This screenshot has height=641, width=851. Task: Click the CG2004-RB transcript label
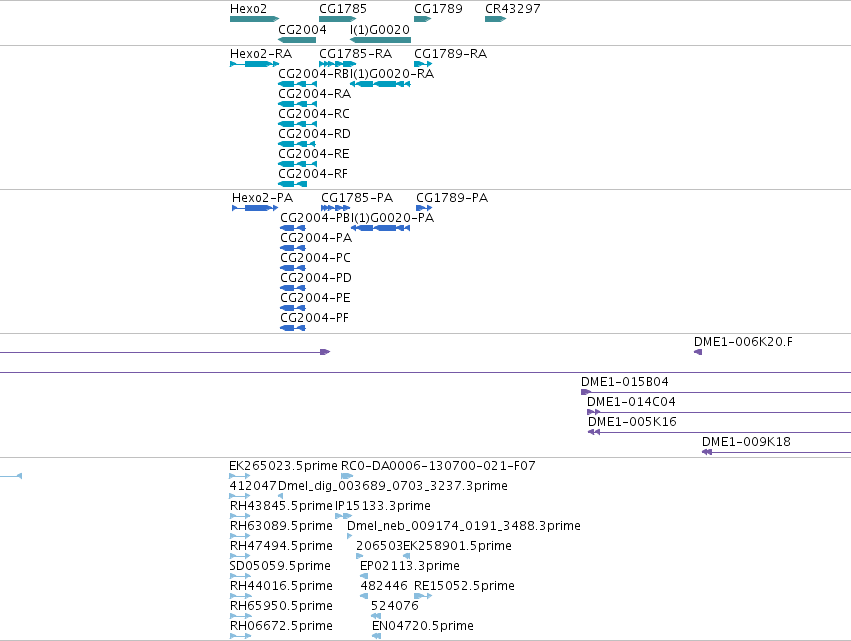pyautogui.click(x=314, y=74)
